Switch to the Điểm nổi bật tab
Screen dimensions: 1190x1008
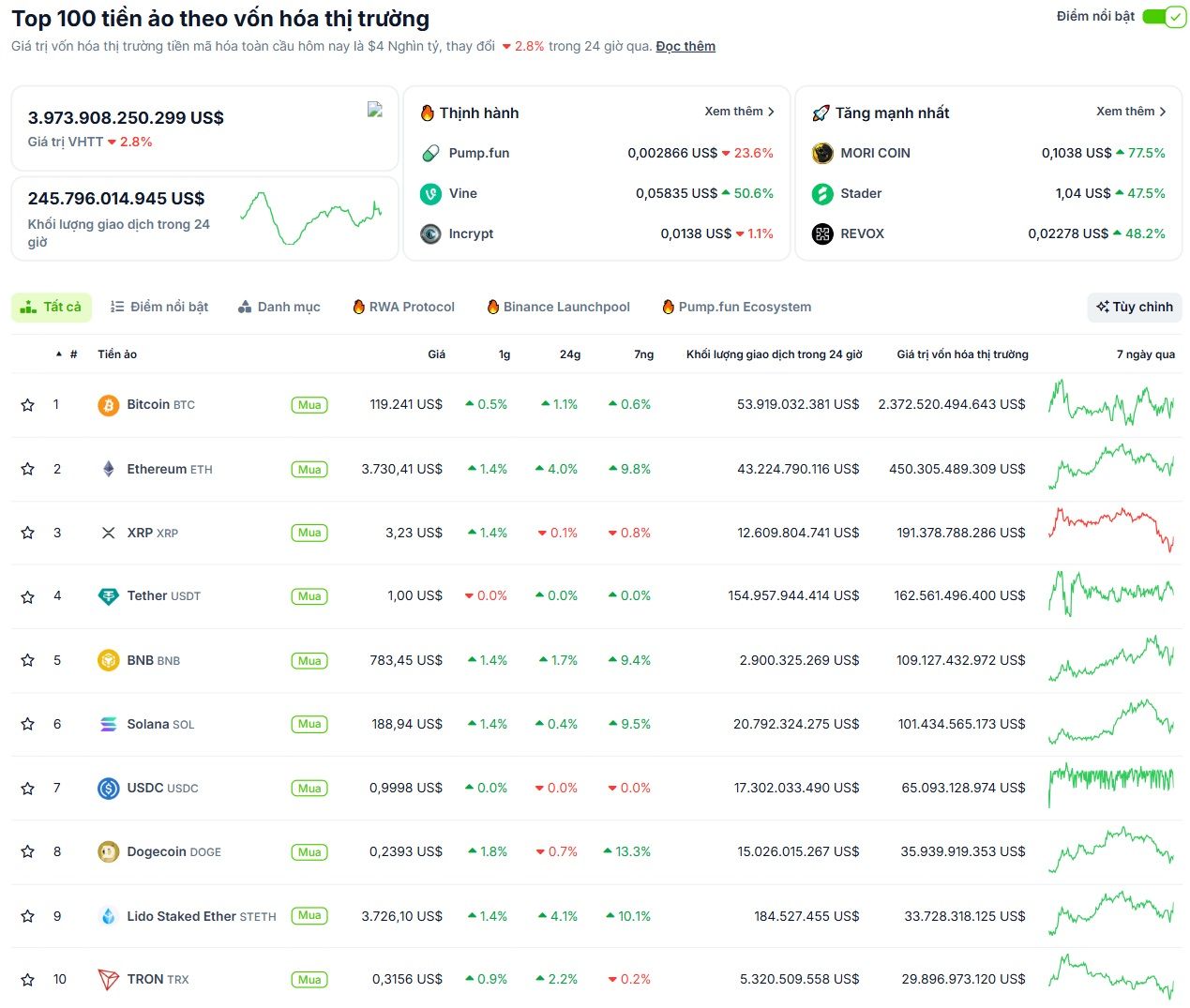[159, 307]
